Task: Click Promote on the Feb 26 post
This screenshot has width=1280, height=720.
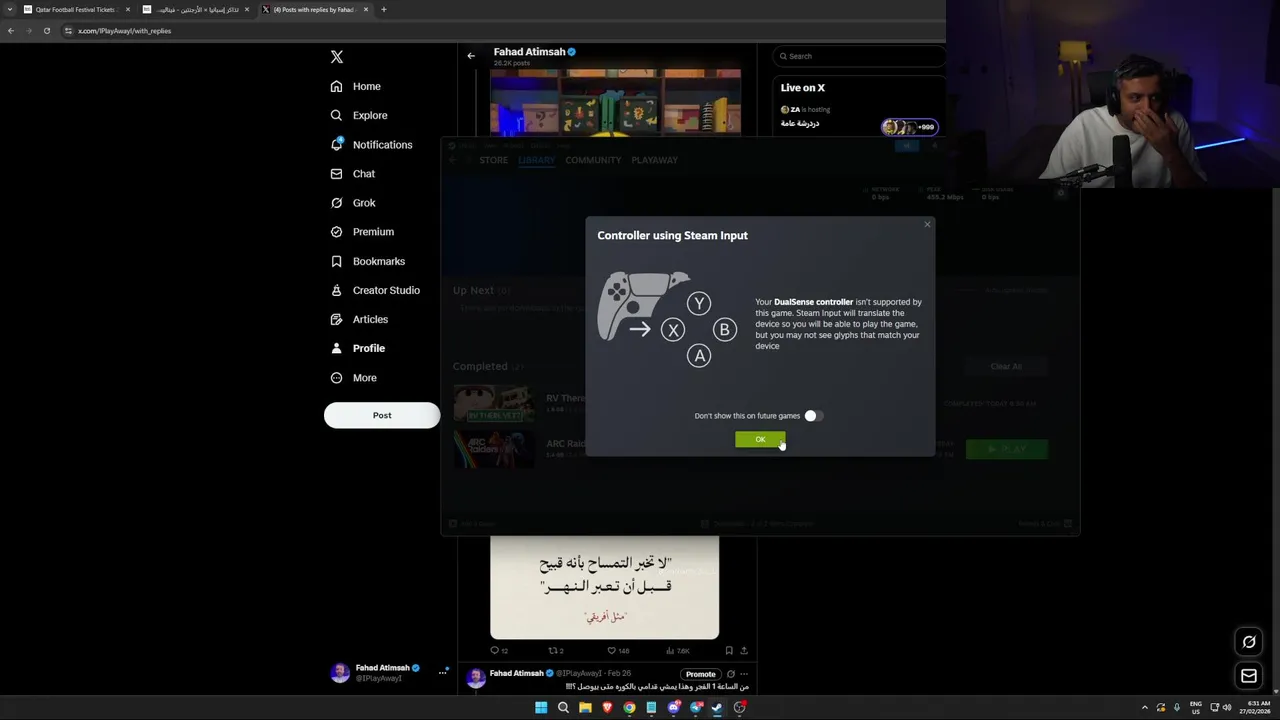Action: [x=700, y=674]
